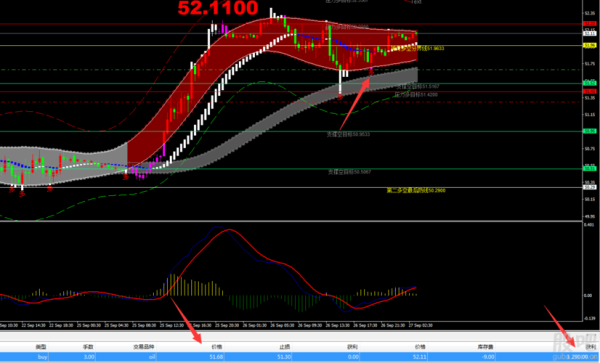
Task: Click the 库存费 column header
Action: 485,347
